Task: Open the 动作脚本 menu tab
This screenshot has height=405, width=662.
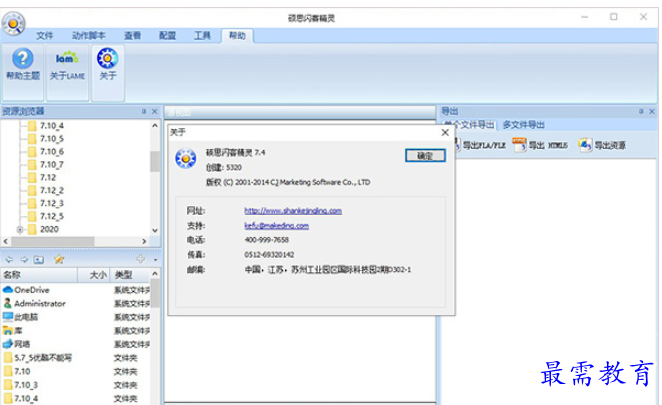Action: click(89, 35)
